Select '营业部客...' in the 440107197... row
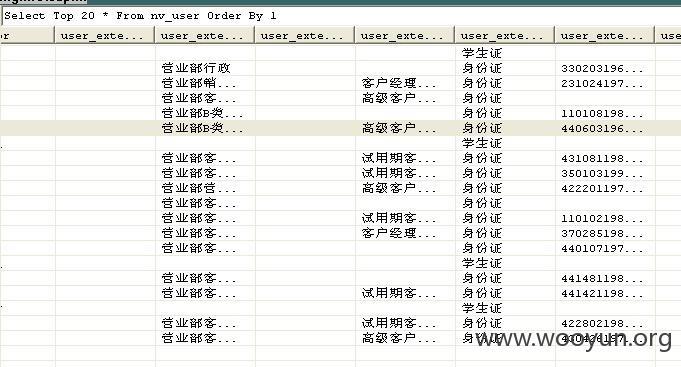Viewport: 681px width, 367px height. tap(198, 248)
